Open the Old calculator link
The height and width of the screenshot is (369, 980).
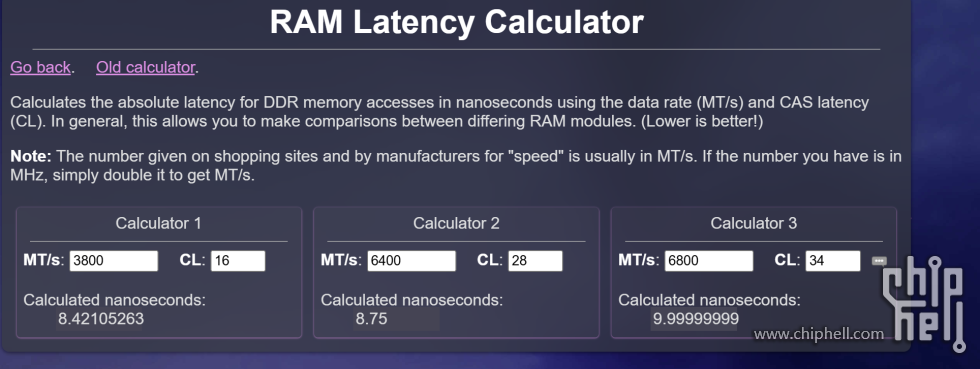146,68
